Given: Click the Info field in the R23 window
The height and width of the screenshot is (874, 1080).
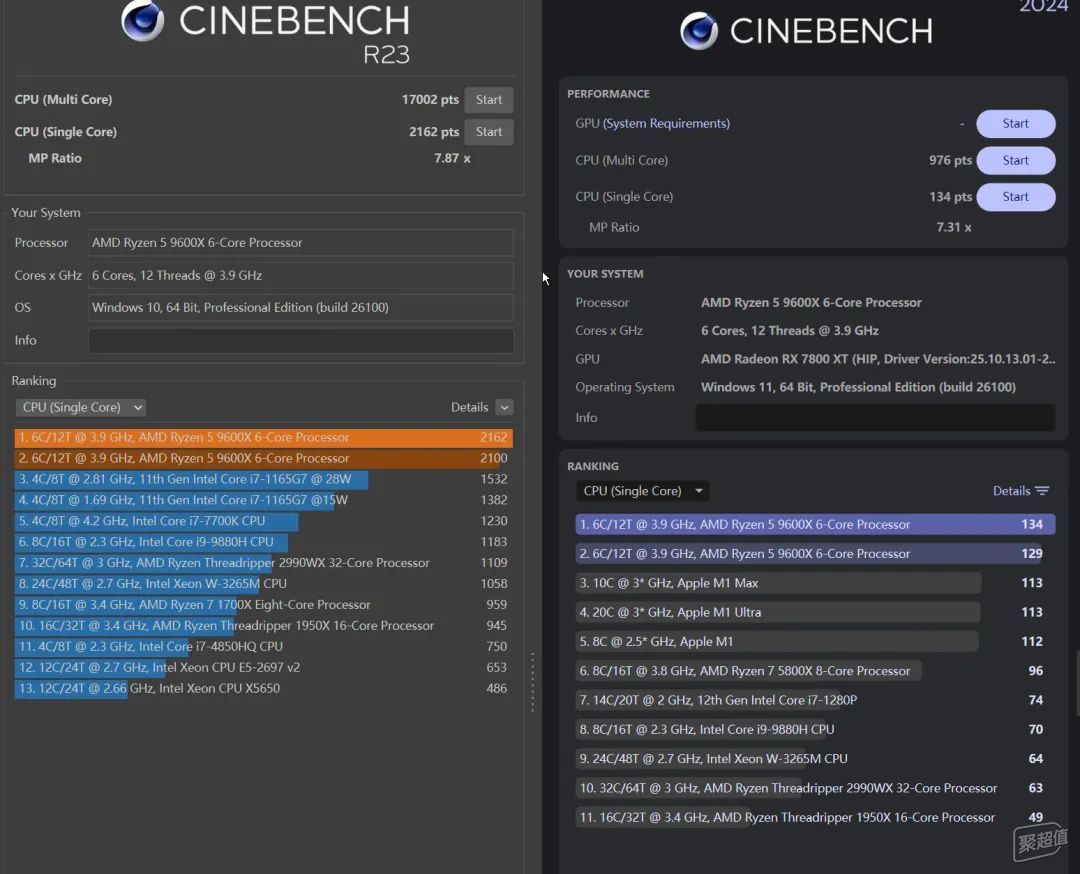Looking at the screenshot, I should click(x=301, y=340).
